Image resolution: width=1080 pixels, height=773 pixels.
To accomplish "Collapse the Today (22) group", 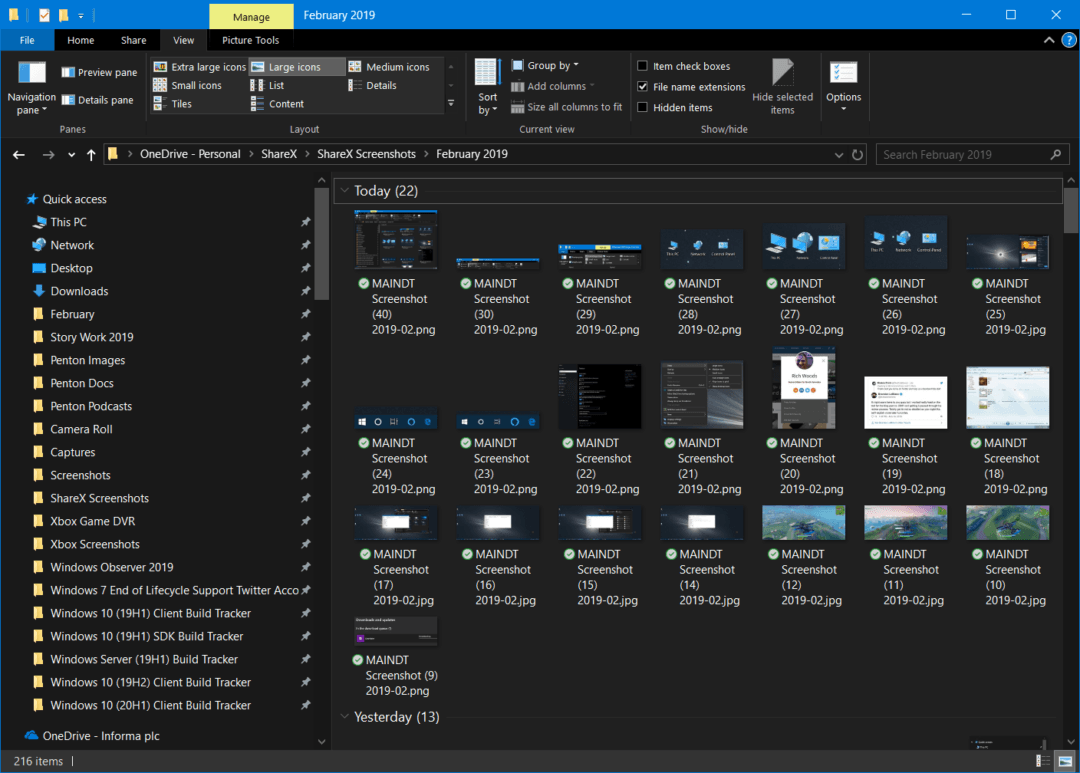I will click(345, 190).
